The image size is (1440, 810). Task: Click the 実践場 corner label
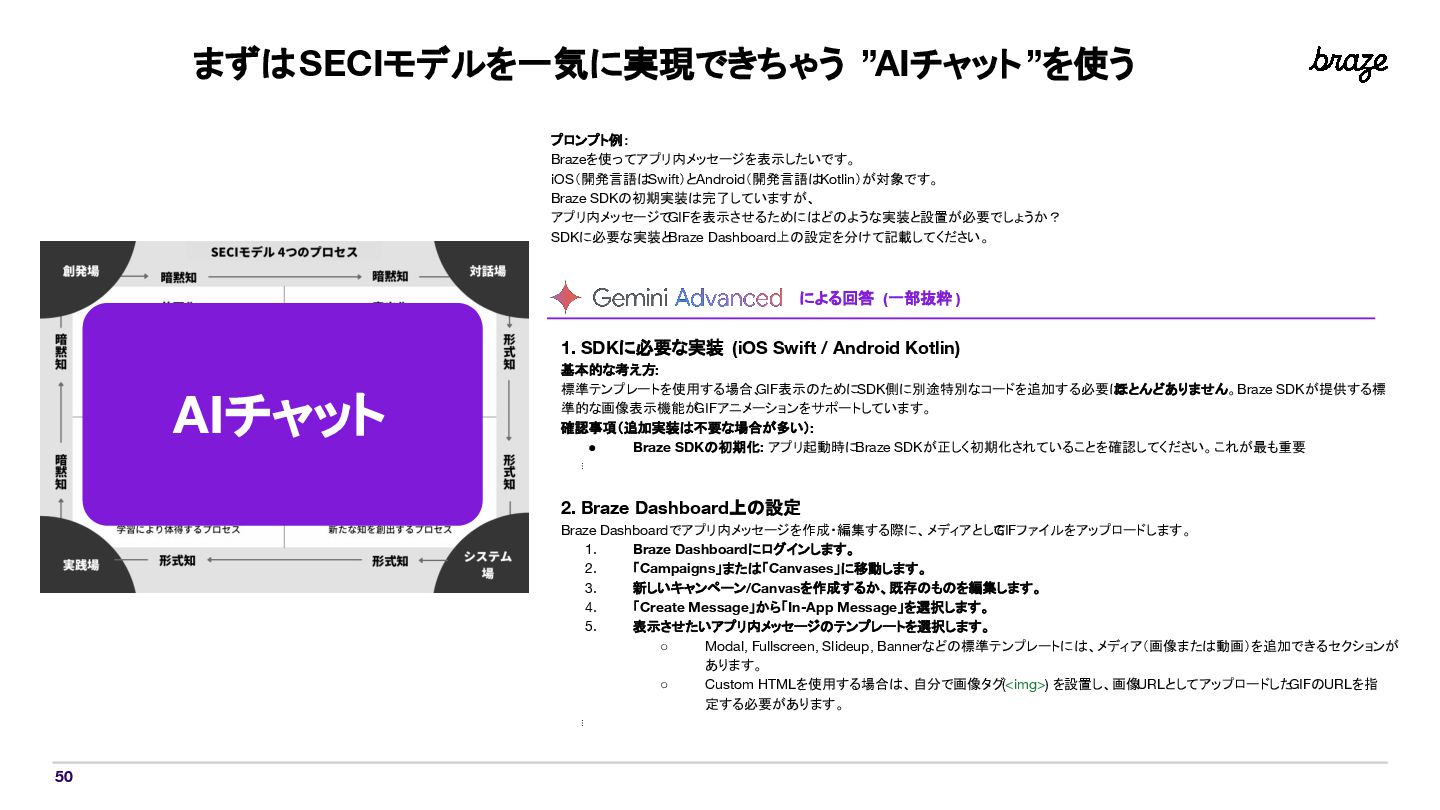(81, 565)
